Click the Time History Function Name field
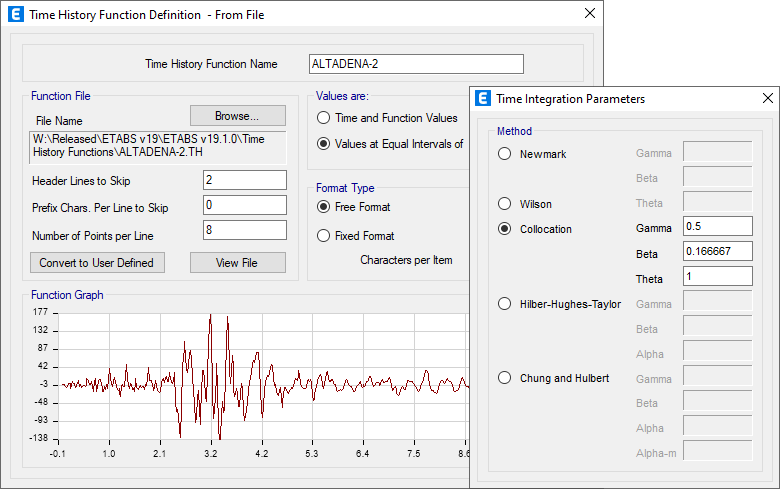The width and height of the screenshot is (780, 489). pos(415,64)
